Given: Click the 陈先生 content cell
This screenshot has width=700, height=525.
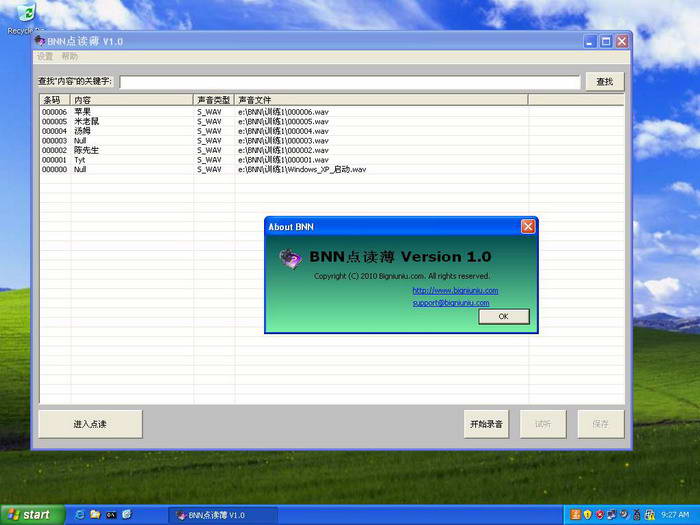Looking at the screenshot, I should [87, 150].
